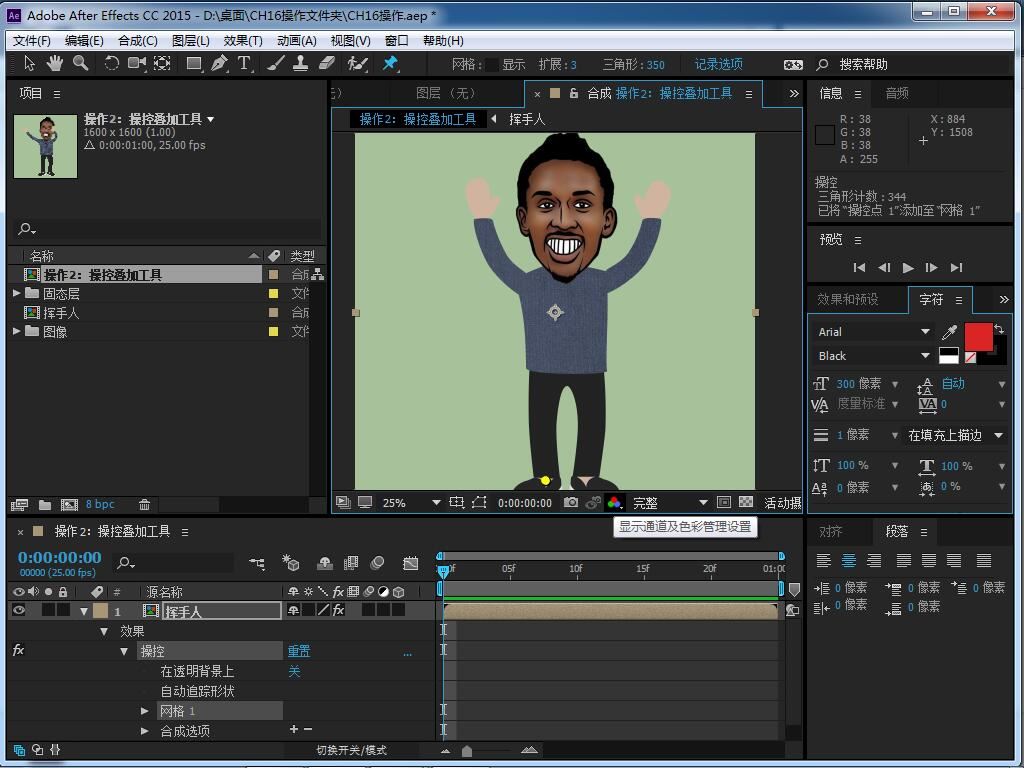The image size is (1024, 768).
Task: Select the Rectangle shape tool
Action: point(194,63)
